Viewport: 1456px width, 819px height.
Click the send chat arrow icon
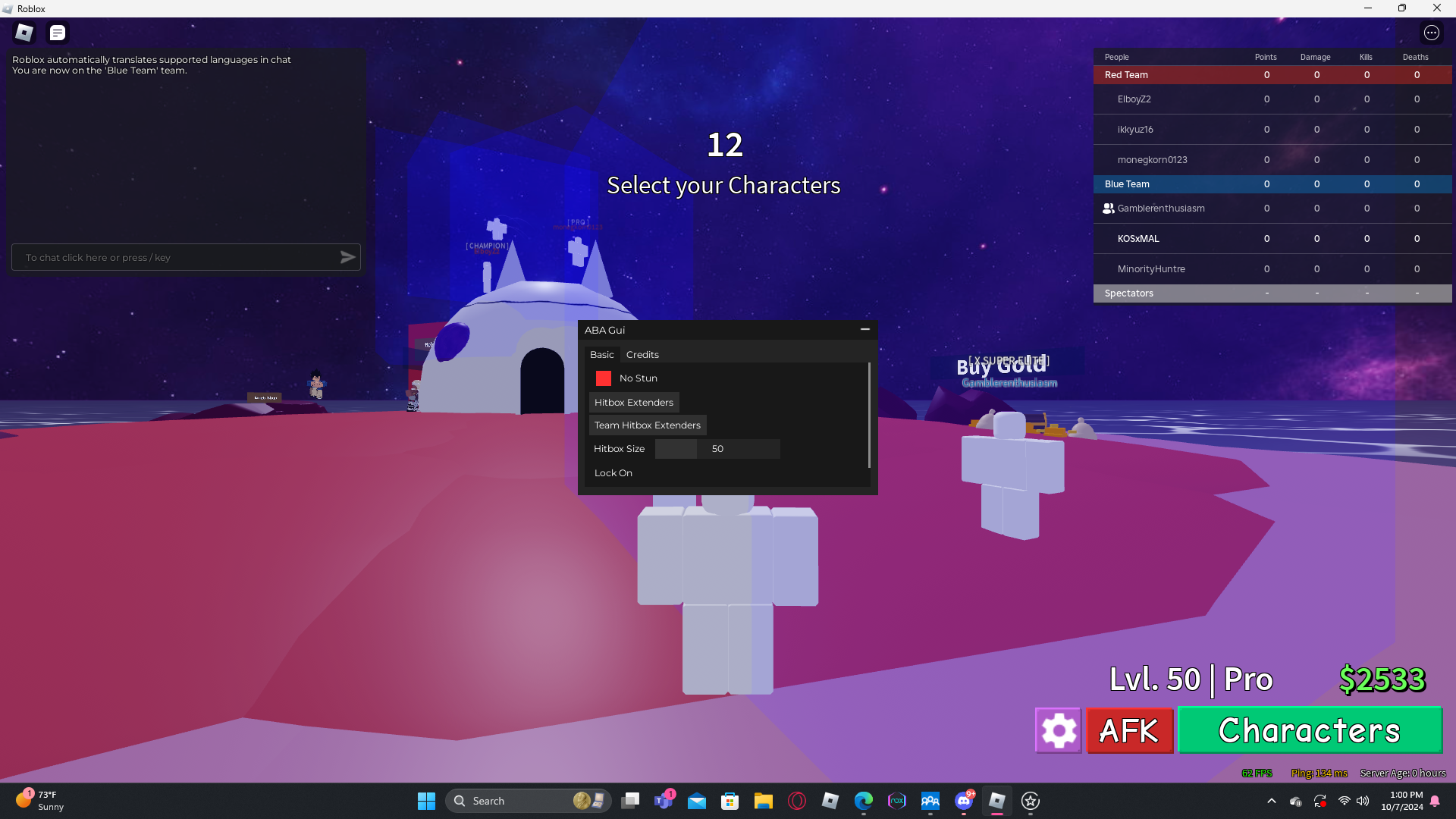(x=347, y=258)
